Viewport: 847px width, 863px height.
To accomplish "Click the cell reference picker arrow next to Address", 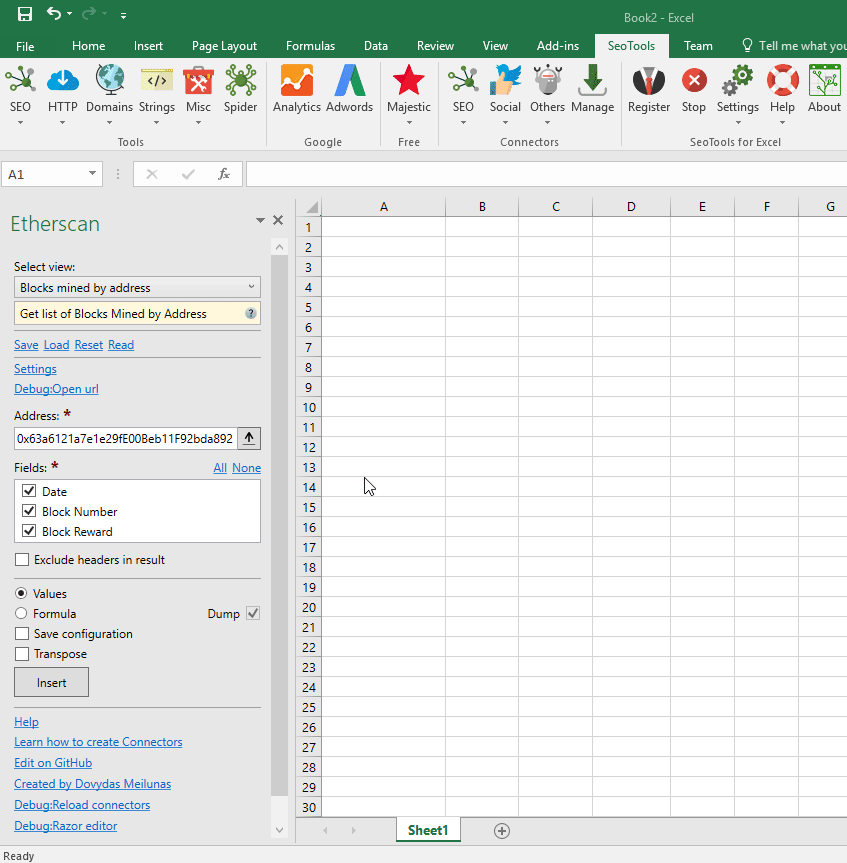I will click(249, 438).
